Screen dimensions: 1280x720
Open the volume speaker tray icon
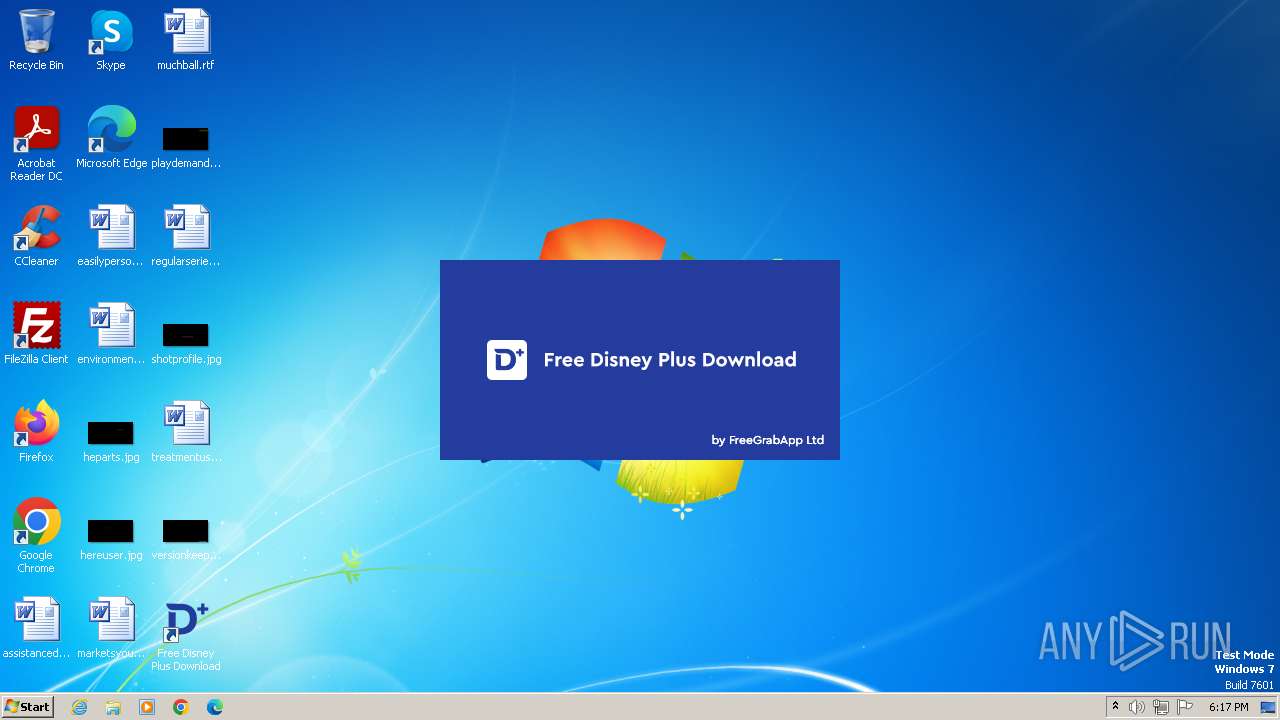(1137, 707)
